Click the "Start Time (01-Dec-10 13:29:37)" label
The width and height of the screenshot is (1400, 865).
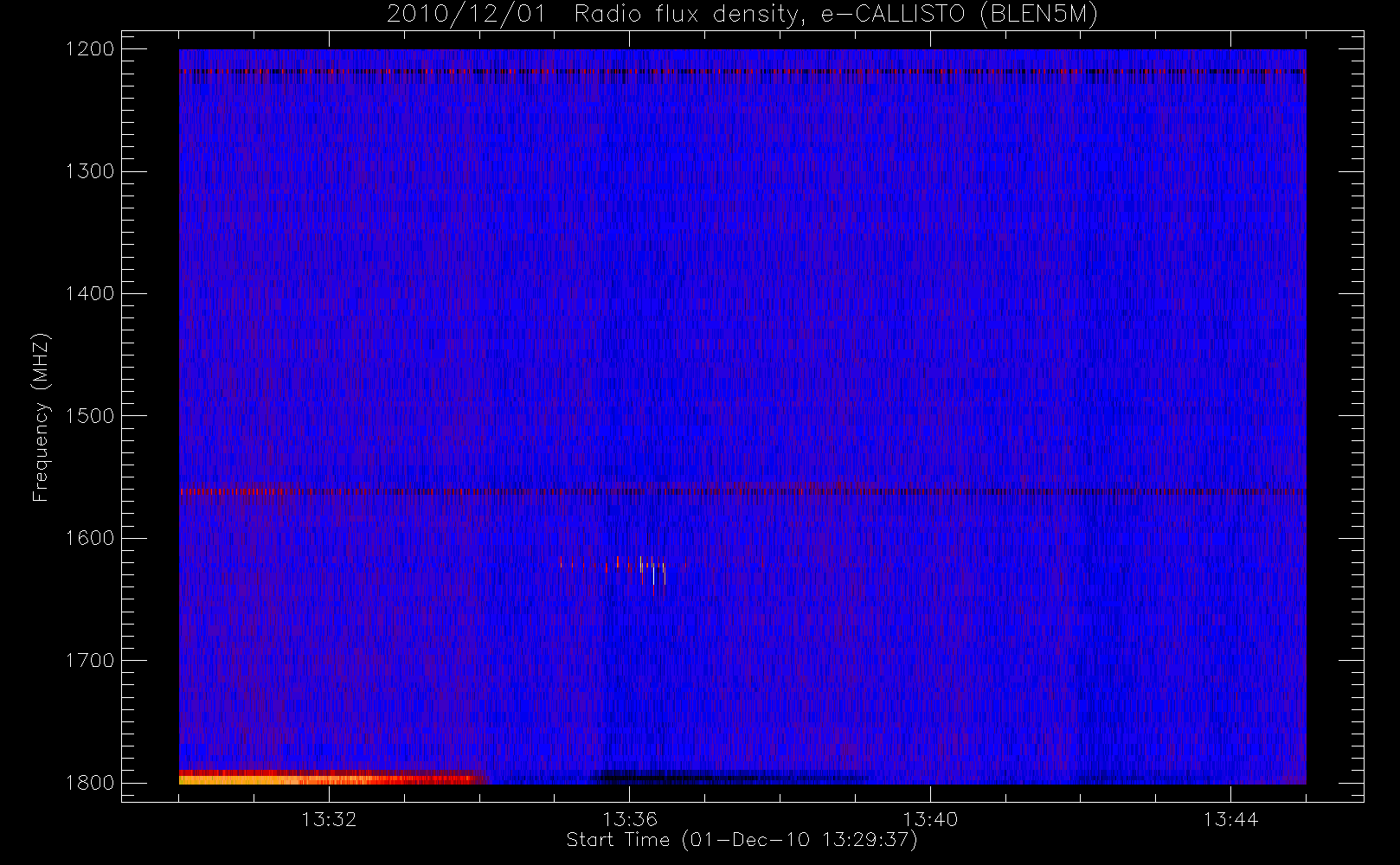(x=742, y=840)
